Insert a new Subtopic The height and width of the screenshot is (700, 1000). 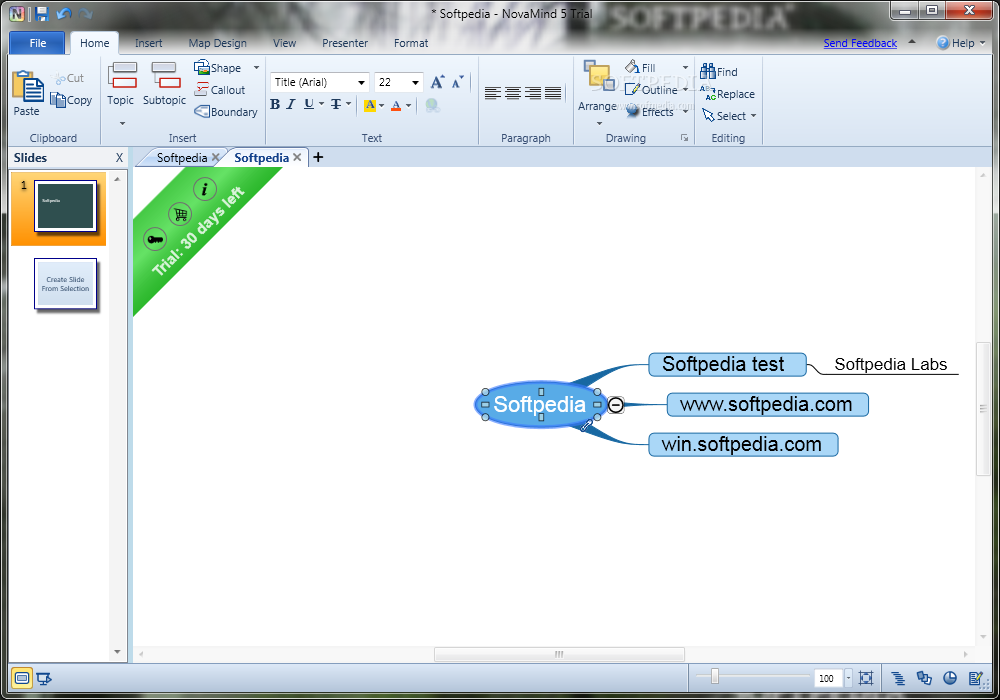[164, 84]
